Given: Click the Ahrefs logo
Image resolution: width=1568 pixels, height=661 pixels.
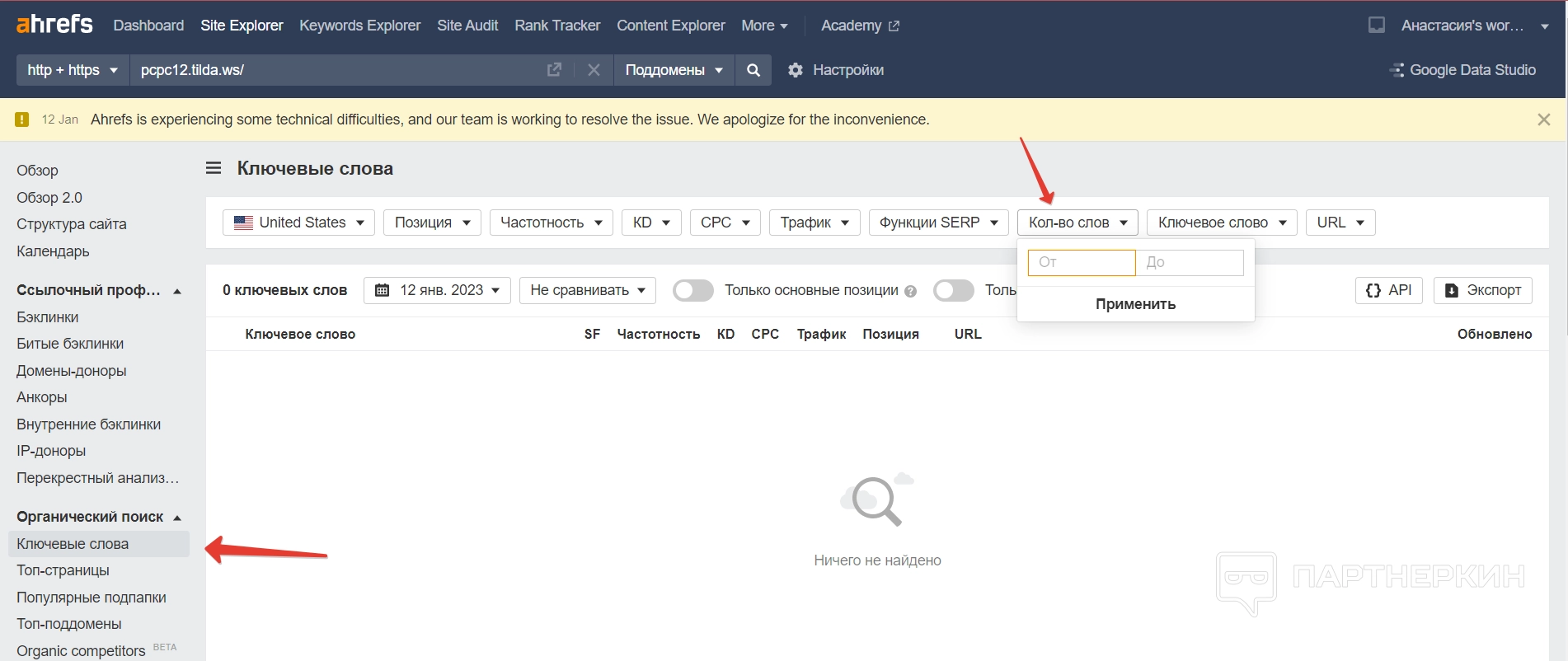Looking at the screenshot, I should coord(54,25).
